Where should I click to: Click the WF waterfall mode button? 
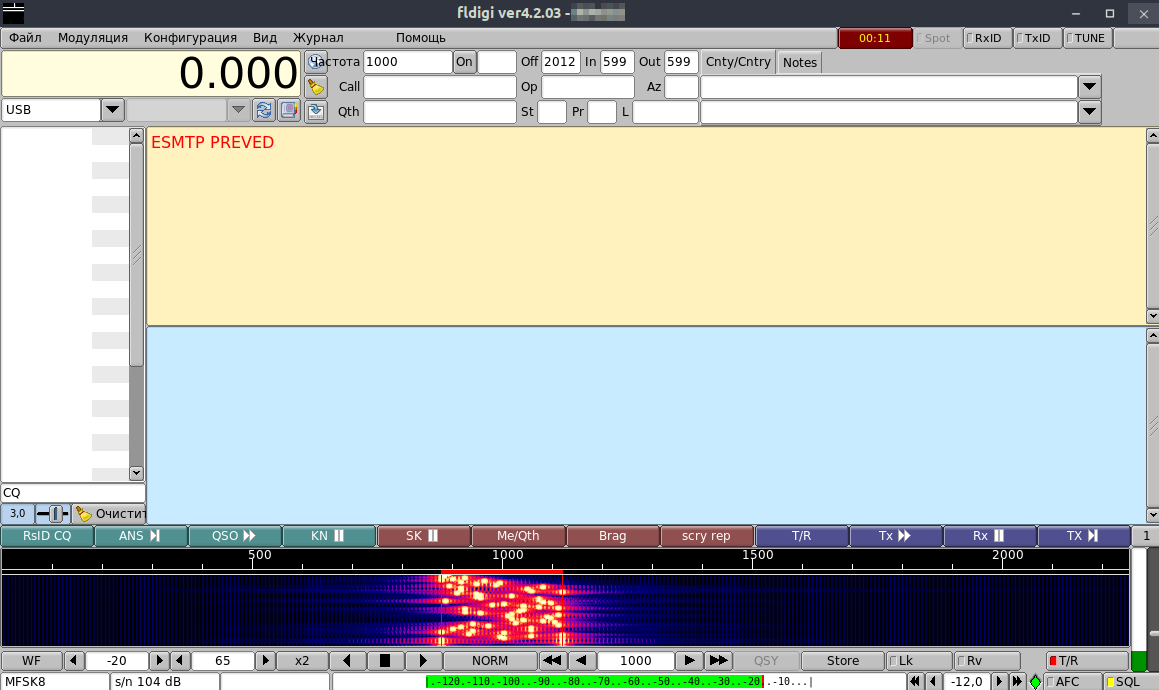[32, 660]
